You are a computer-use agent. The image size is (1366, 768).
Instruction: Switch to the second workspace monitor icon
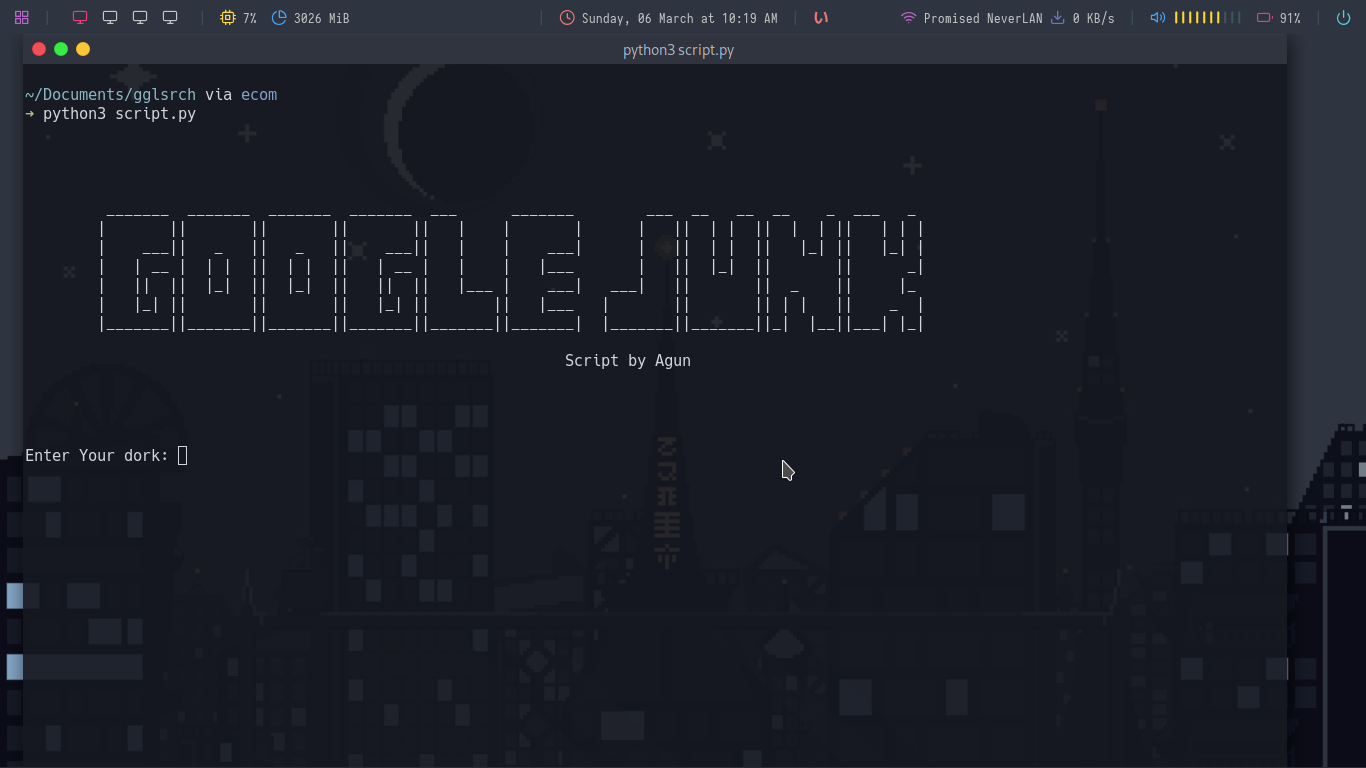point(110,18)
